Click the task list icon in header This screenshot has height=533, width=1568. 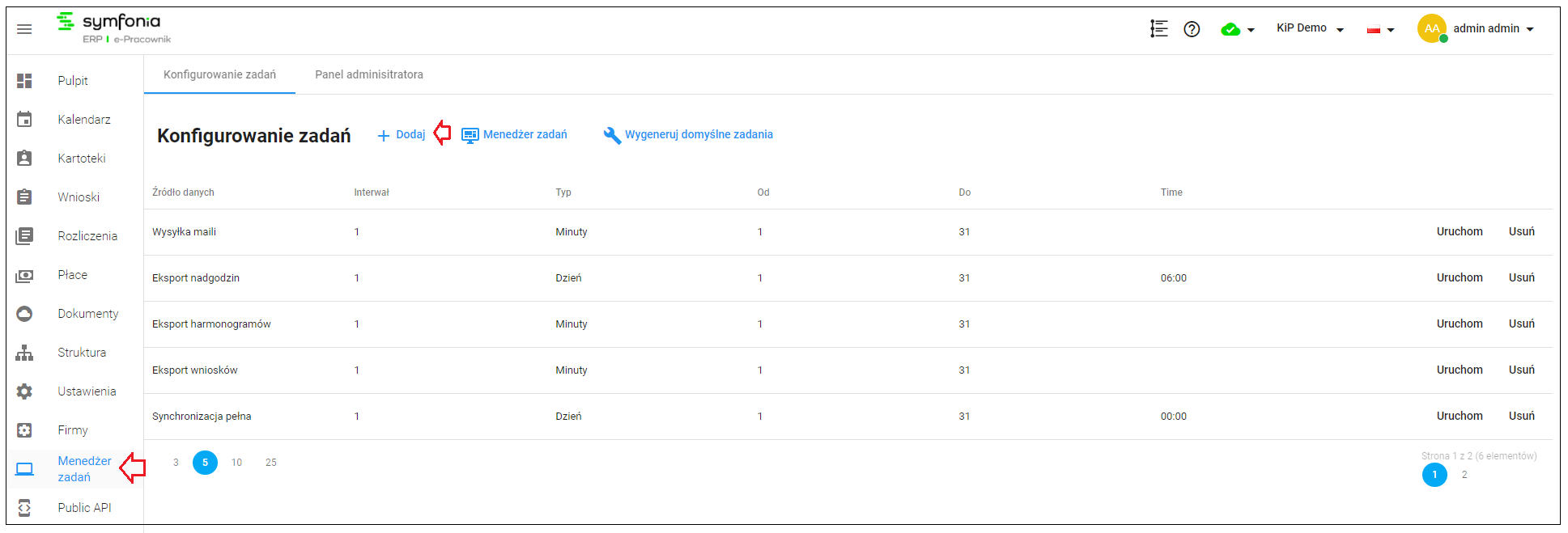coord(1158,29)
